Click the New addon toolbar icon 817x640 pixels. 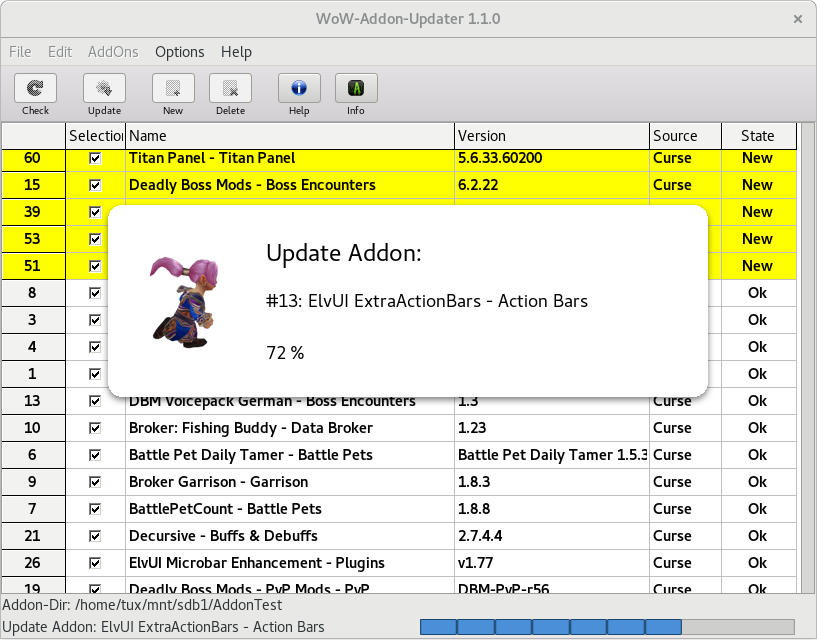click(173, 89)
